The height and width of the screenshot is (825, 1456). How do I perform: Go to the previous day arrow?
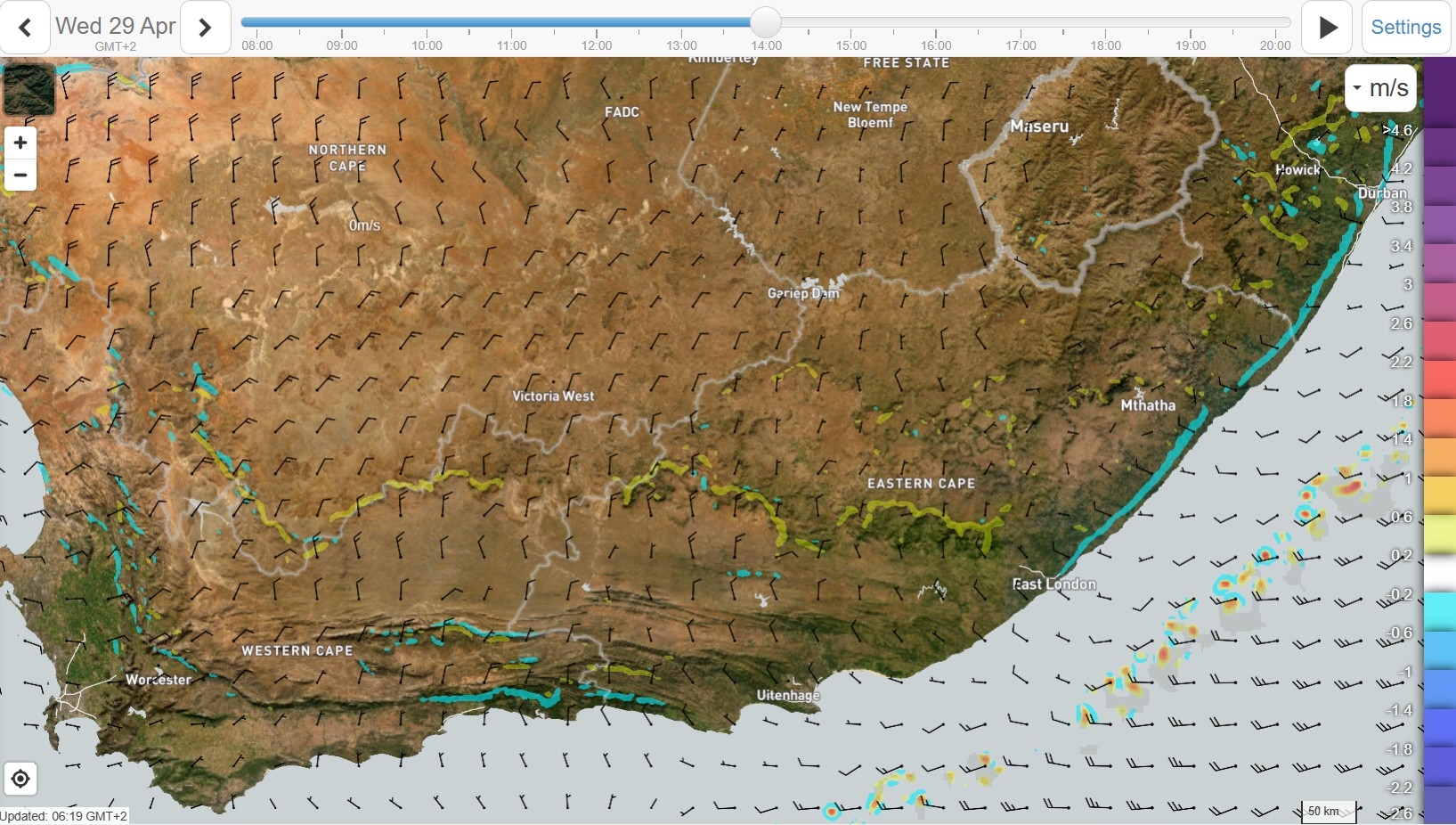25,28
